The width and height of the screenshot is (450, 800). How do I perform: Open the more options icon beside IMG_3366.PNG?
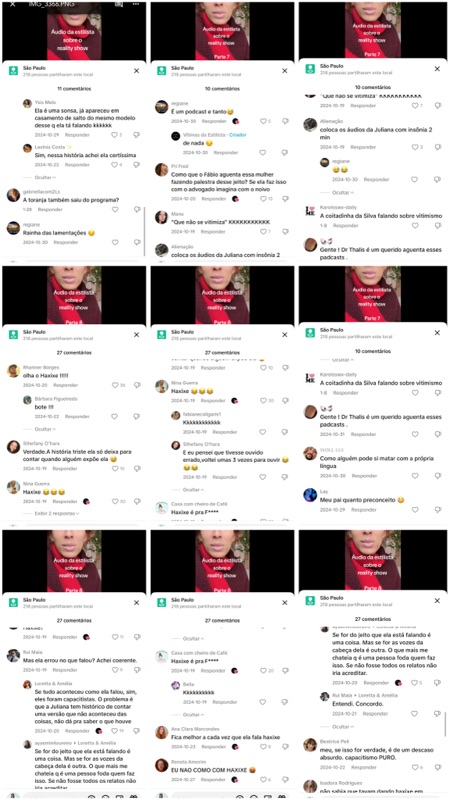pos(136,4)
